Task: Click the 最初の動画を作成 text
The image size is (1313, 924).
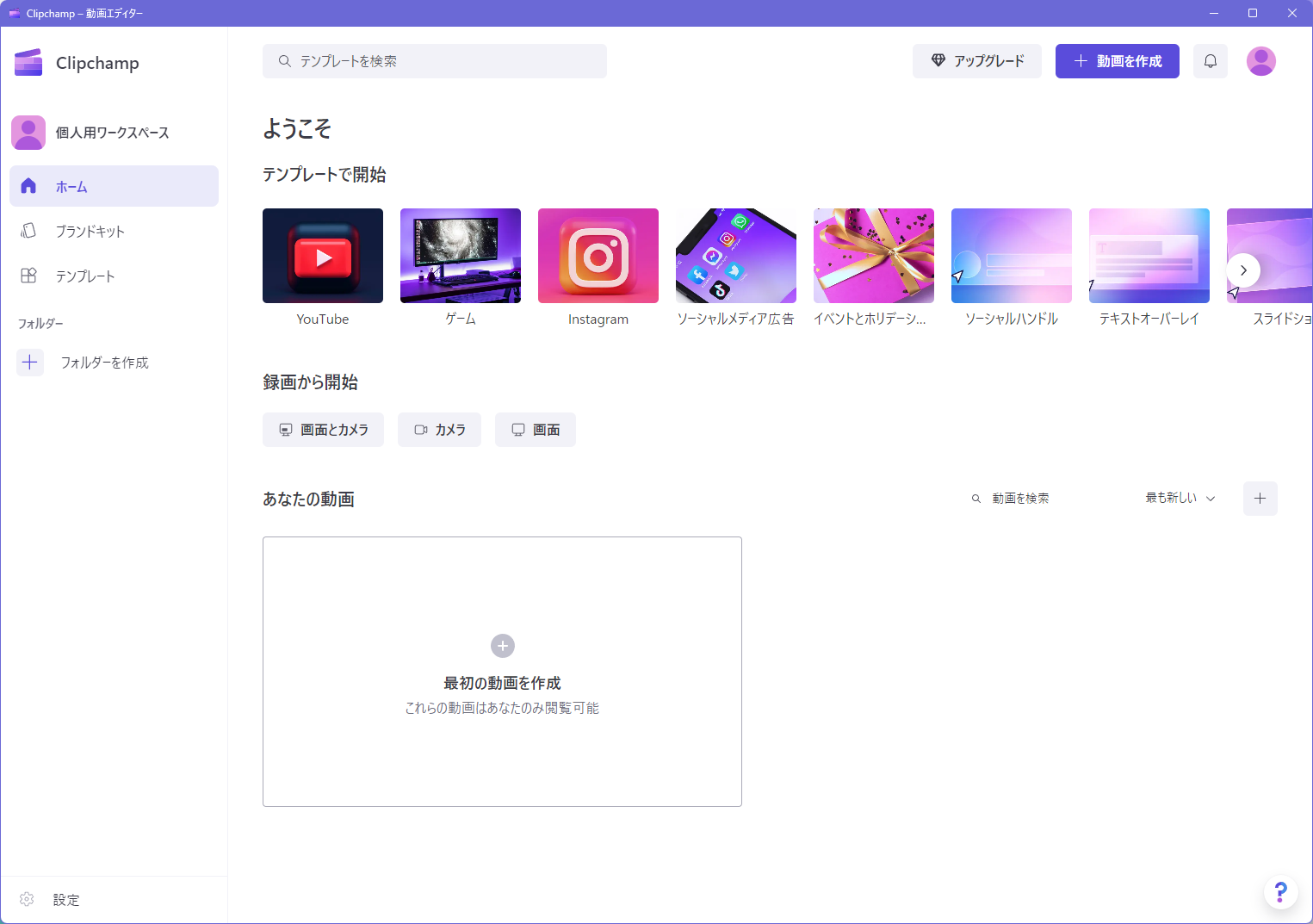Action: point(502,683)
